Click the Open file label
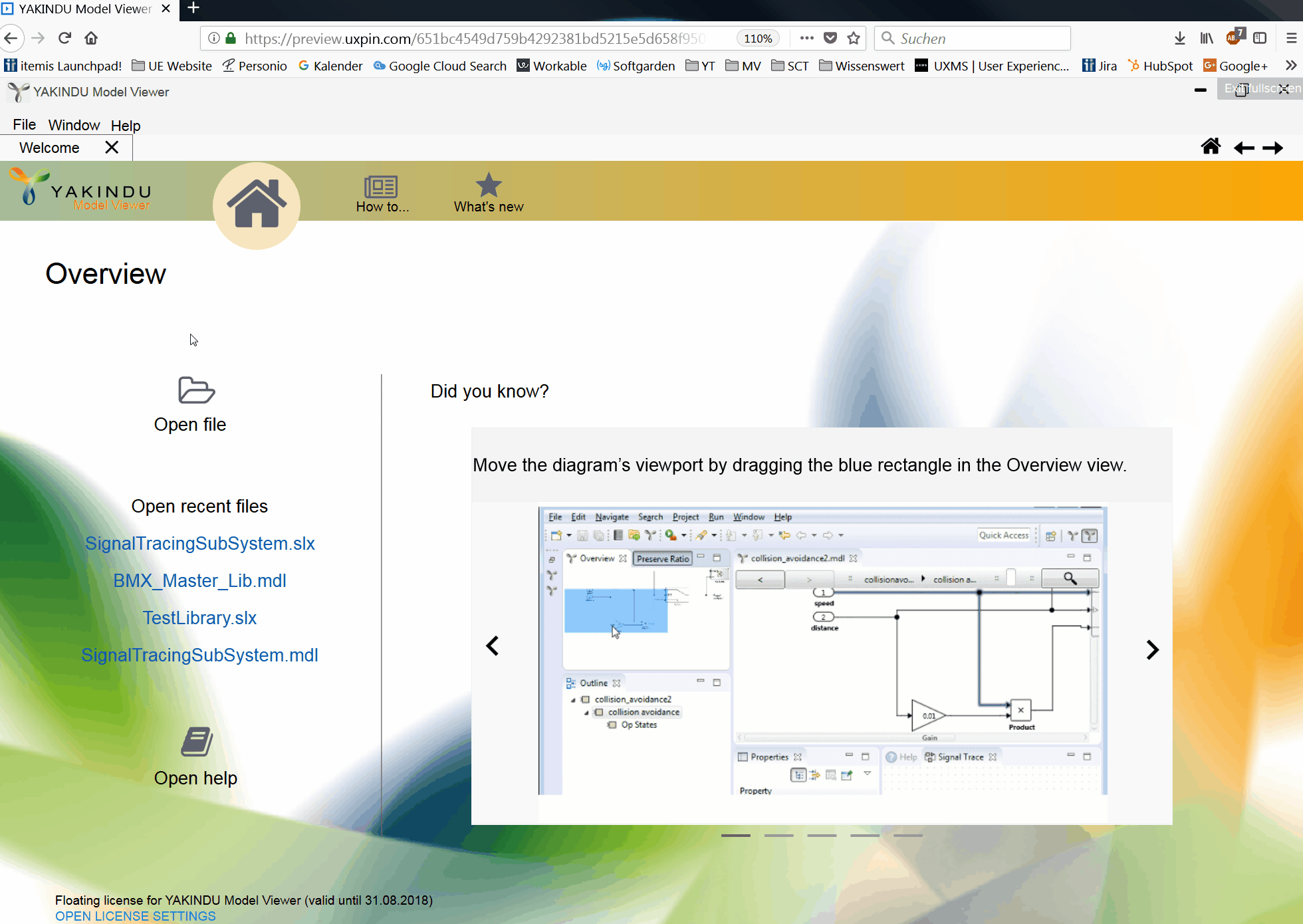The image size is (1303, 924). (x=190, y=424)
